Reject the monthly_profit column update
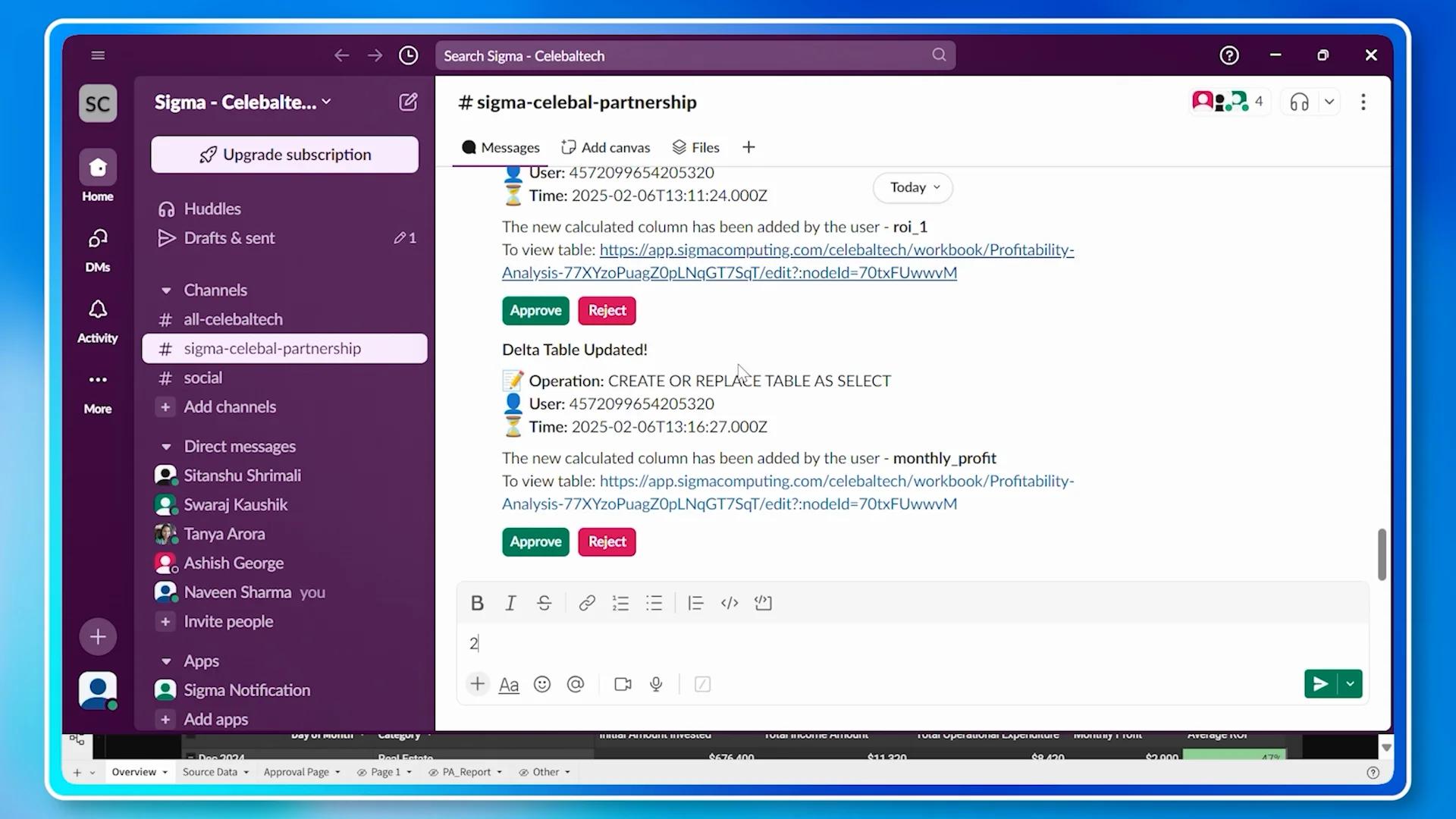Image resolution: width=1456 pixels, height=819 pixels. click(x=607, y=542)
